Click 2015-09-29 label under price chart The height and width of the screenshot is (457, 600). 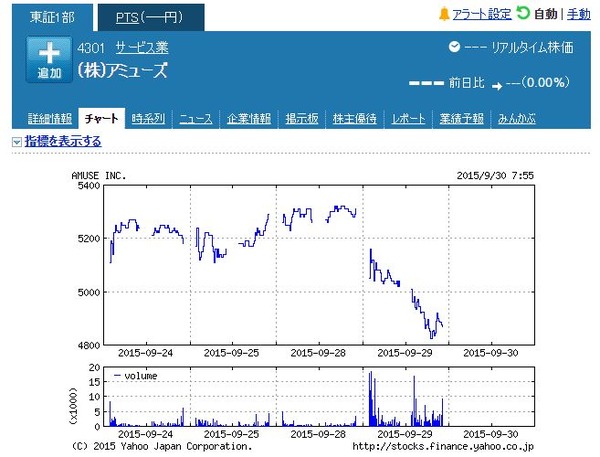click(x=405, y=353)
